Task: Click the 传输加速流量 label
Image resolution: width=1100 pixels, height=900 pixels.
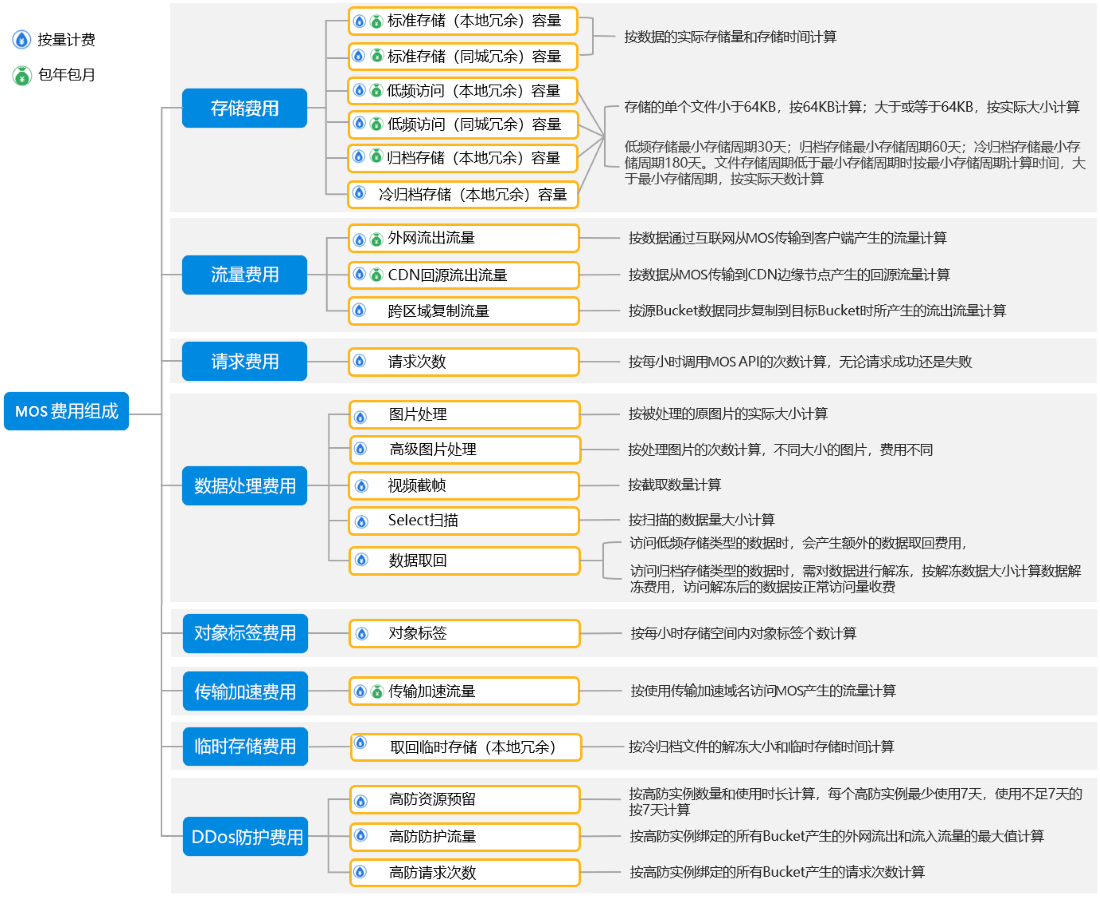Action: 431,692
